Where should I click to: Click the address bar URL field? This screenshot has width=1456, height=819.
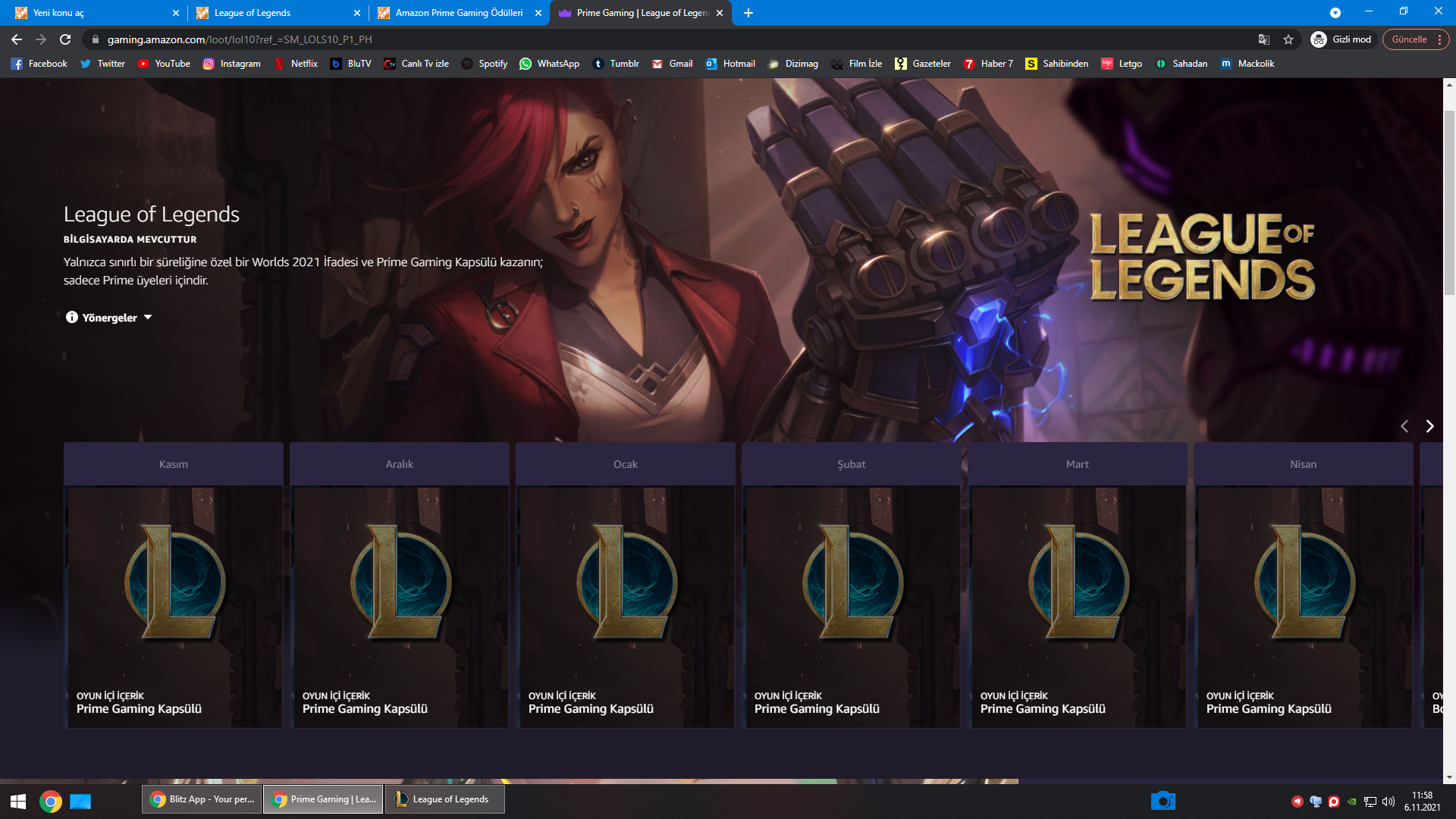tap(667, 39)
